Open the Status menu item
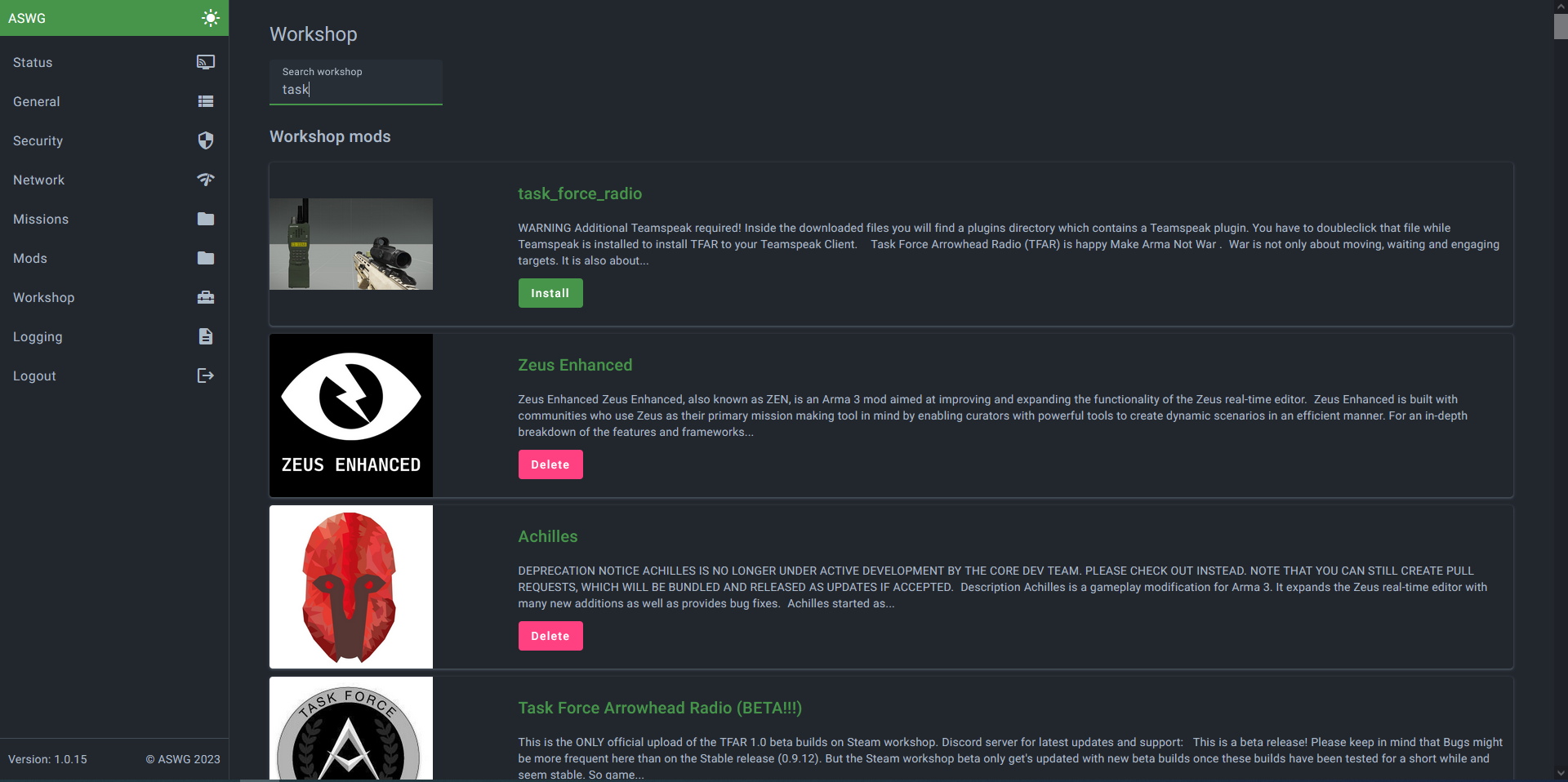This screenshot has width=1568, height=782. click(x=114, y=62)
